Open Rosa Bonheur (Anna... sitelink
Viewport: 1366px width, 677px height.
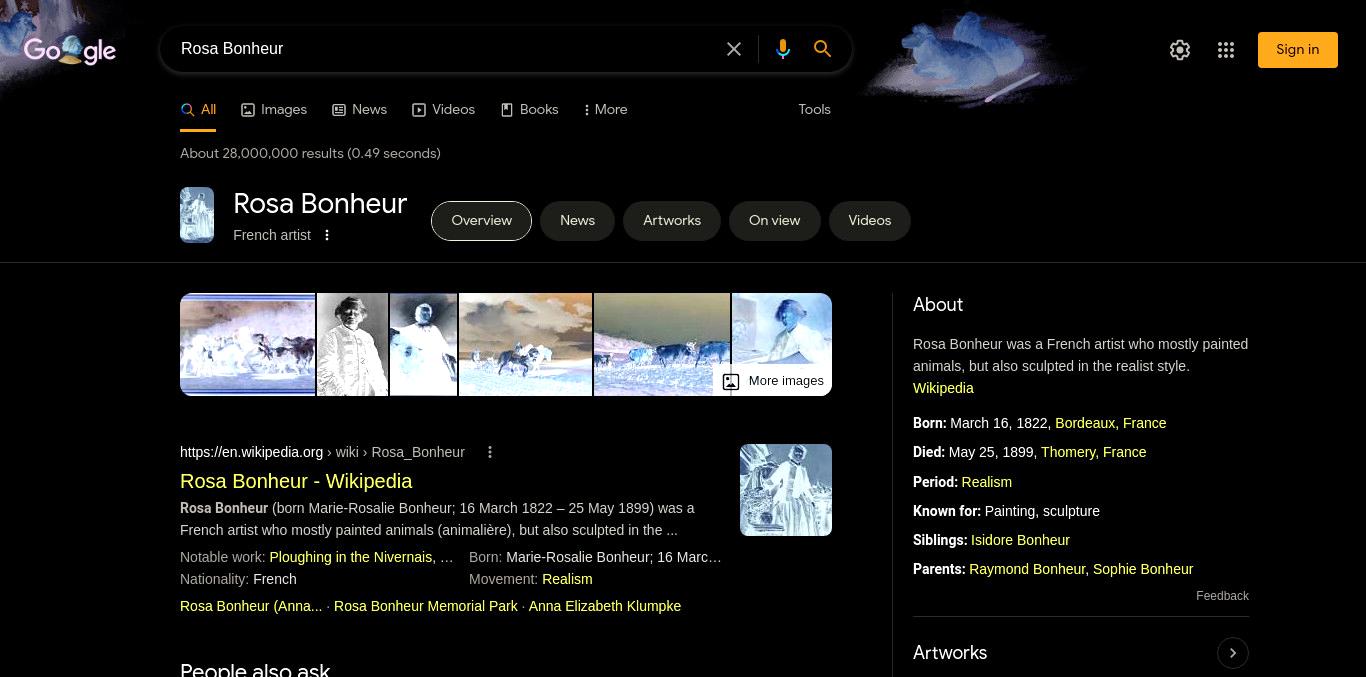click(x=251, y=606)
